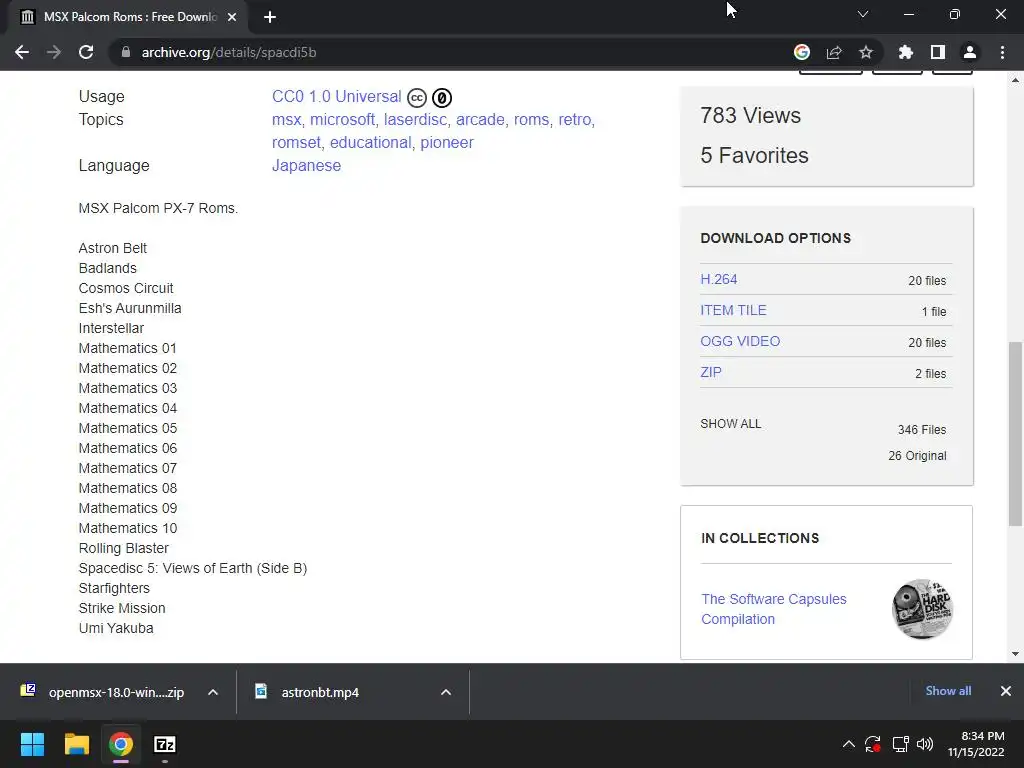Open Google icon in address bar
This screenshot has height=768, width=1024.
point(802,52)
